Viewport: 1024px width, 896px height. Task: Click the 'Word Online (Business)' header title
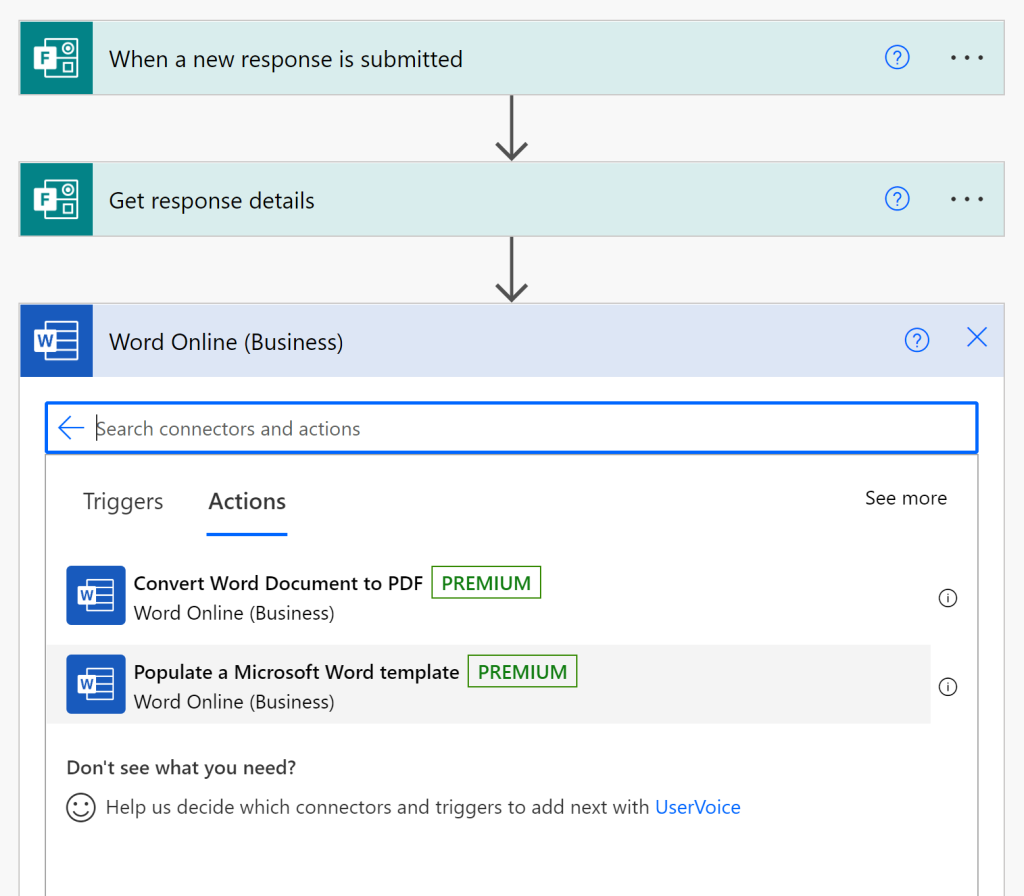point(226,342)
